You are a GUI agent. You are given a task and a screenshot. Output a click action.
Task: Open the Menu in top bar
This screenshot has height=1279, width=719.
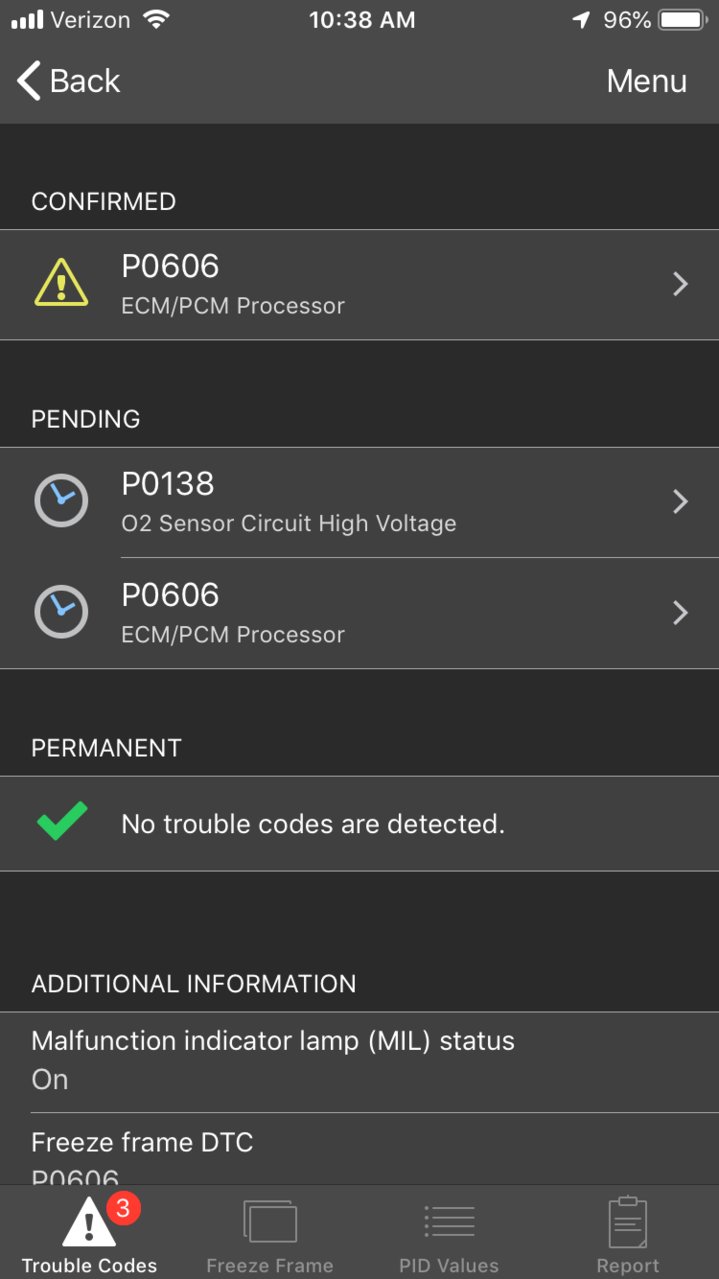(647, 81)
